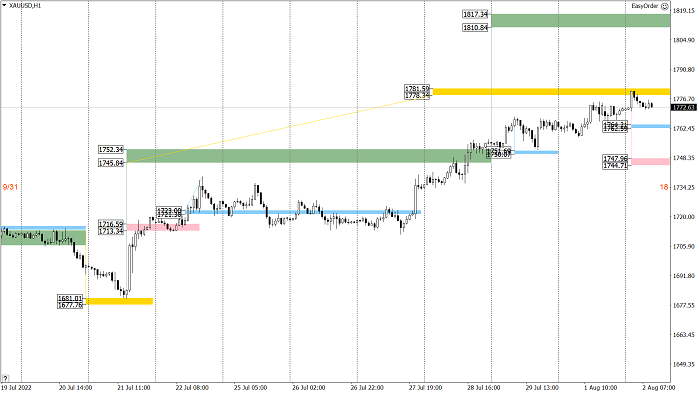
Task: Click the current price tag 1772.63
Action: coord(684,108)
